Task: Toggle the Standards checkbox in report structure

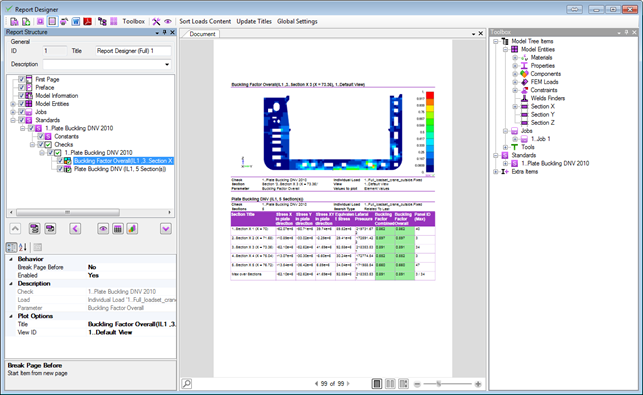Action: [21, 120]
